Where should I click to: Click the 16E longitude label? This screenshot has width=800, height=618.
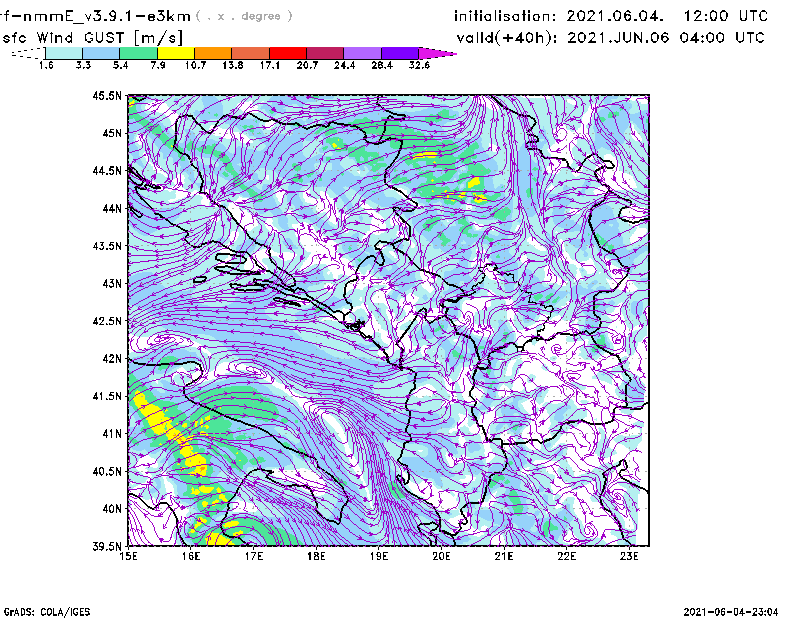(x=191, y=556)
